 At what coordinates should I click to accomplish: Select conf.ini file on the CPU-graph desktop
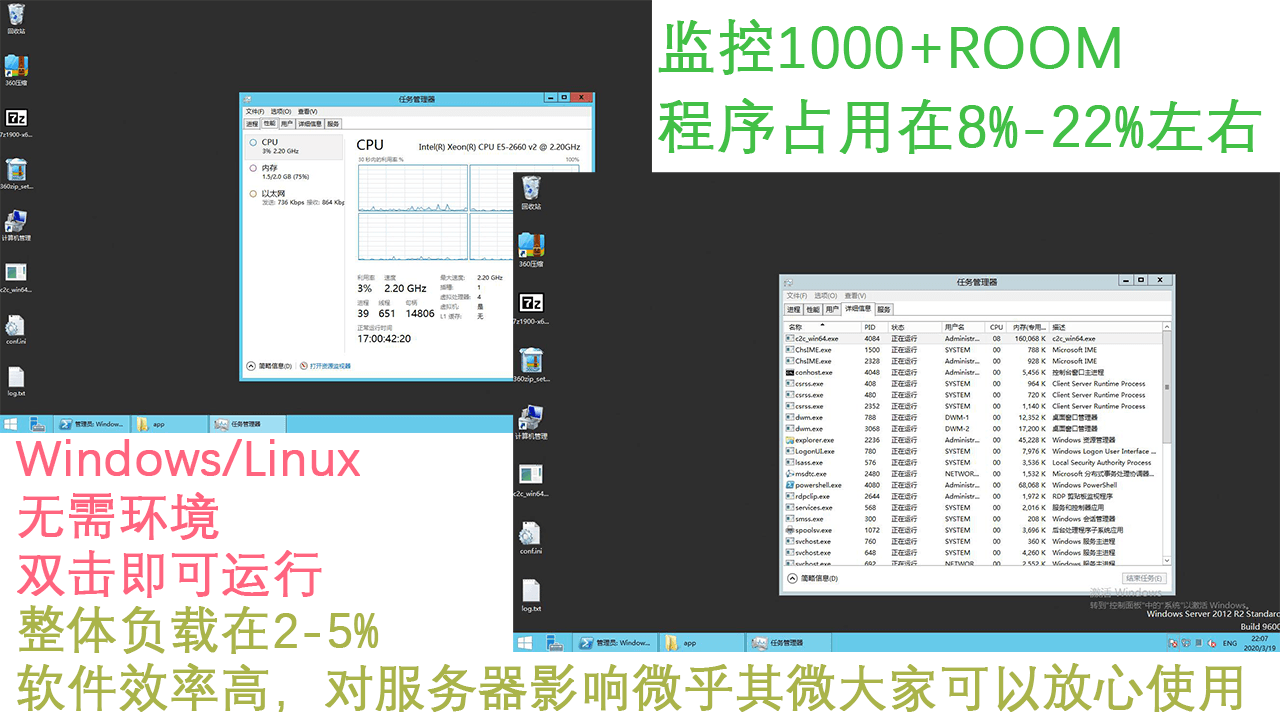coord(16,330)
